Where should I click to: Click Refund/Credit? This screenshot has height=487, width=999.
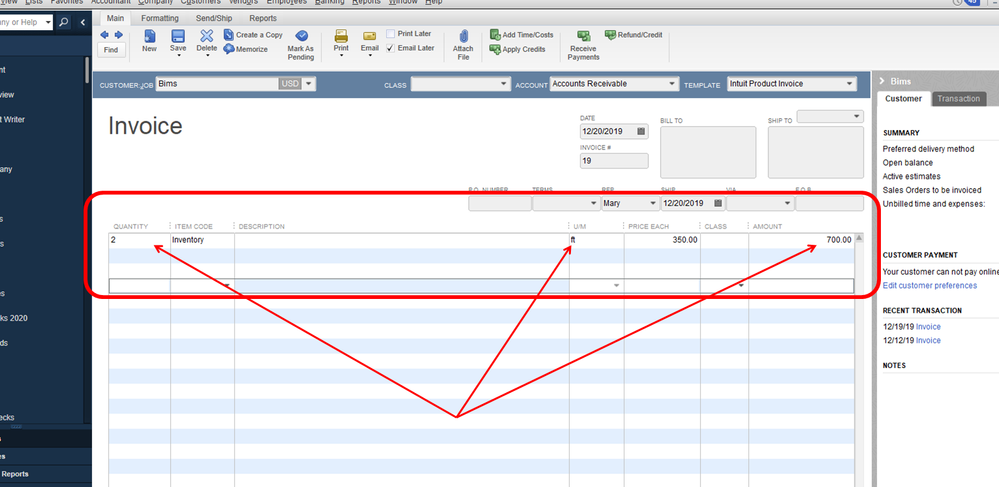[634, 35]
